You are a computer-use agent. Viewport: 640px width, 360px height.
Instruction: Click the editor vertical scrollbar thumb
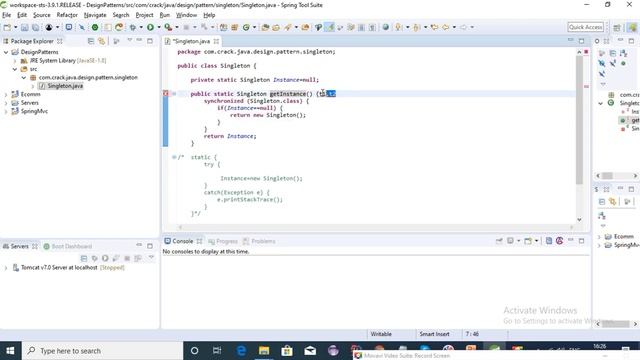click(579, 120)
